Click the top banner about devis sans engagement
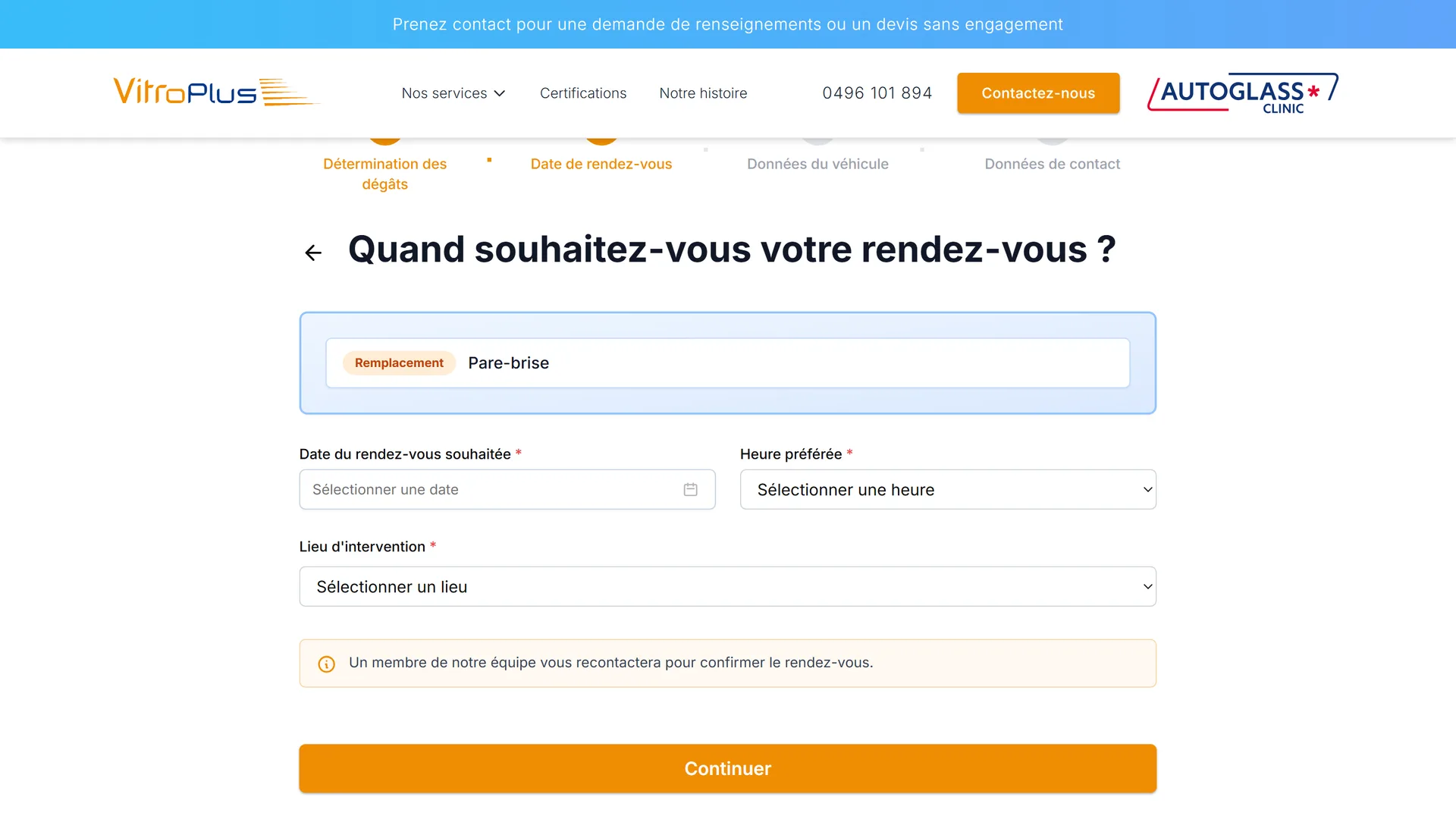 pos(728,24)
